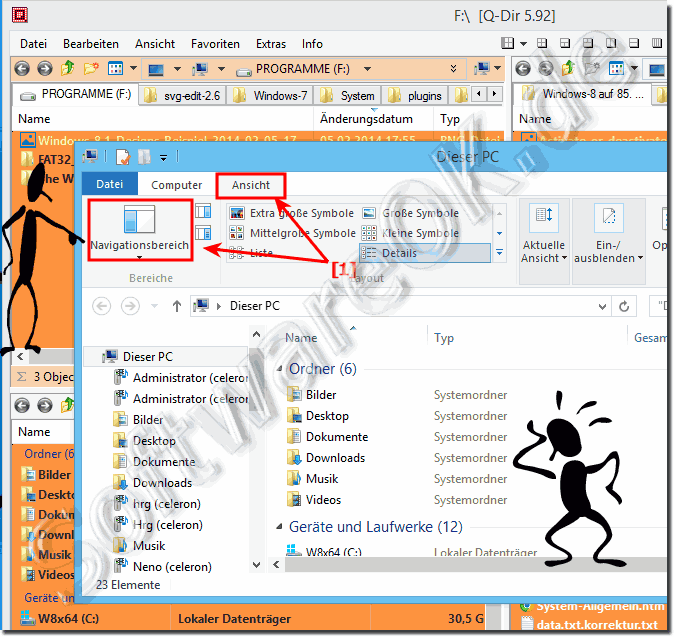Refresh the Dieser PC address bar
674x637 pixels.
624,306
